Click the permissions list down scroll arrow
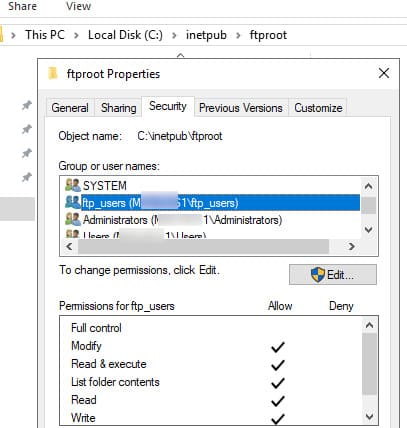Viewport: 407px width, 428px height. coord(369,416)
